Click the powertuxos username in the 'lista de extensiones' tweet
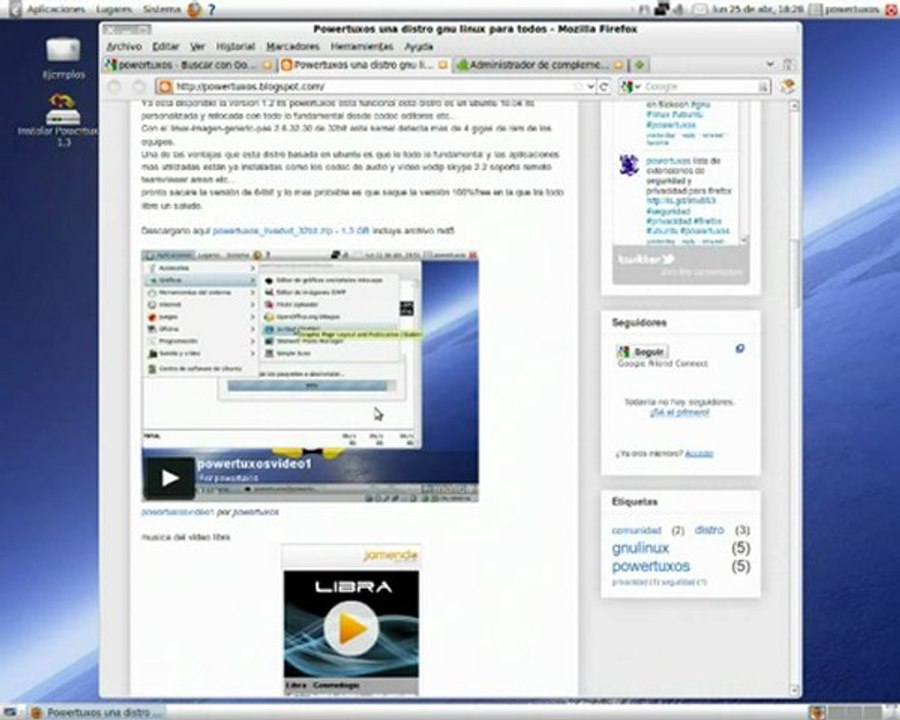Image resolution: width=900 pixels, height=720 pixels. coord(669,161)
